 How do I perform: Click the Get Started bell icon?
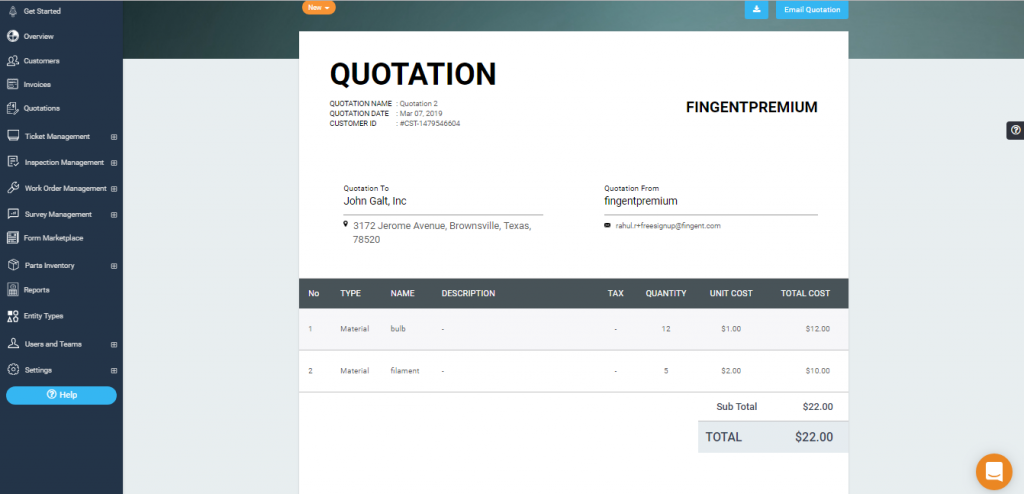[12, 11]
